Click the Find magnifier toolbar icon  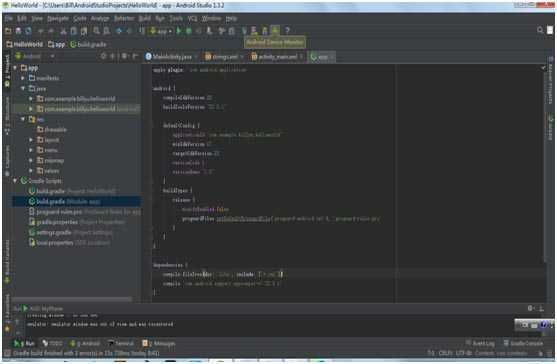[96, 31]
